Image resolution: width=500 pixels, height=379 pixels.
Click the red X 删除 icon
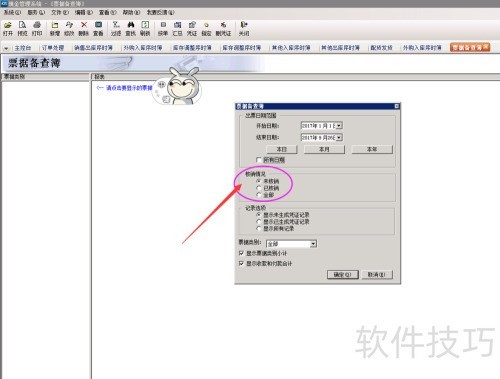point(84,25)
